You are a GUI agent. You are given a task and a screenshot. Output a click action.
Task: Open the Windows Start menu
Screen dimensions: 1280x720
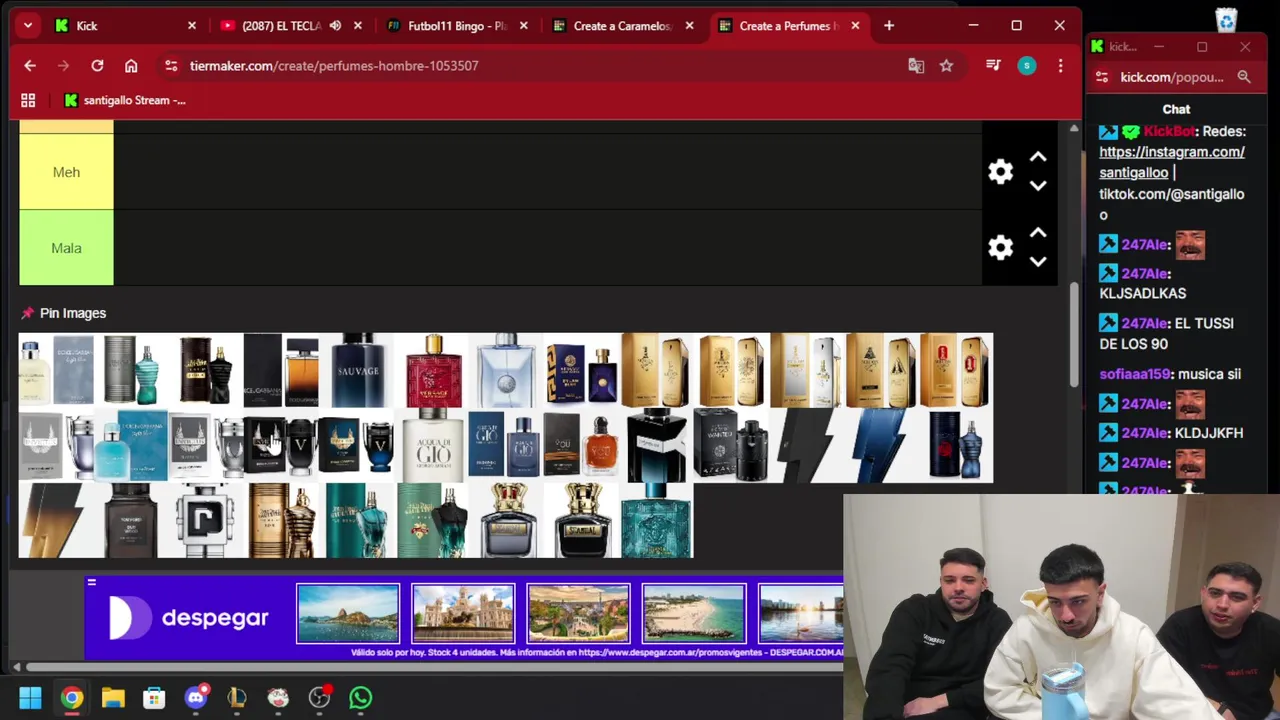[x=30, y=698]
